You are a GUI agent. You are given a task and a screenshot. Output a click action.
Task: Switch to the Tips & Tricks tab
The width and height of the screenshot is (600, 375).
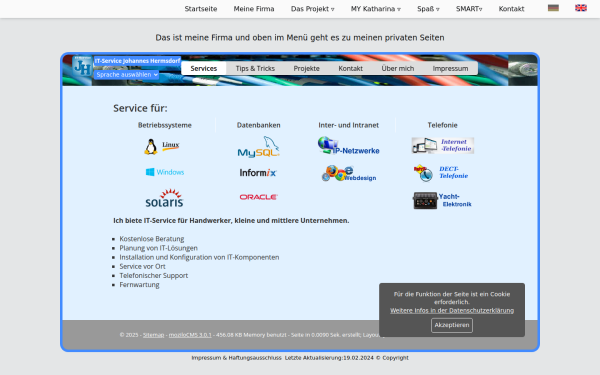(x=255, y=68)
